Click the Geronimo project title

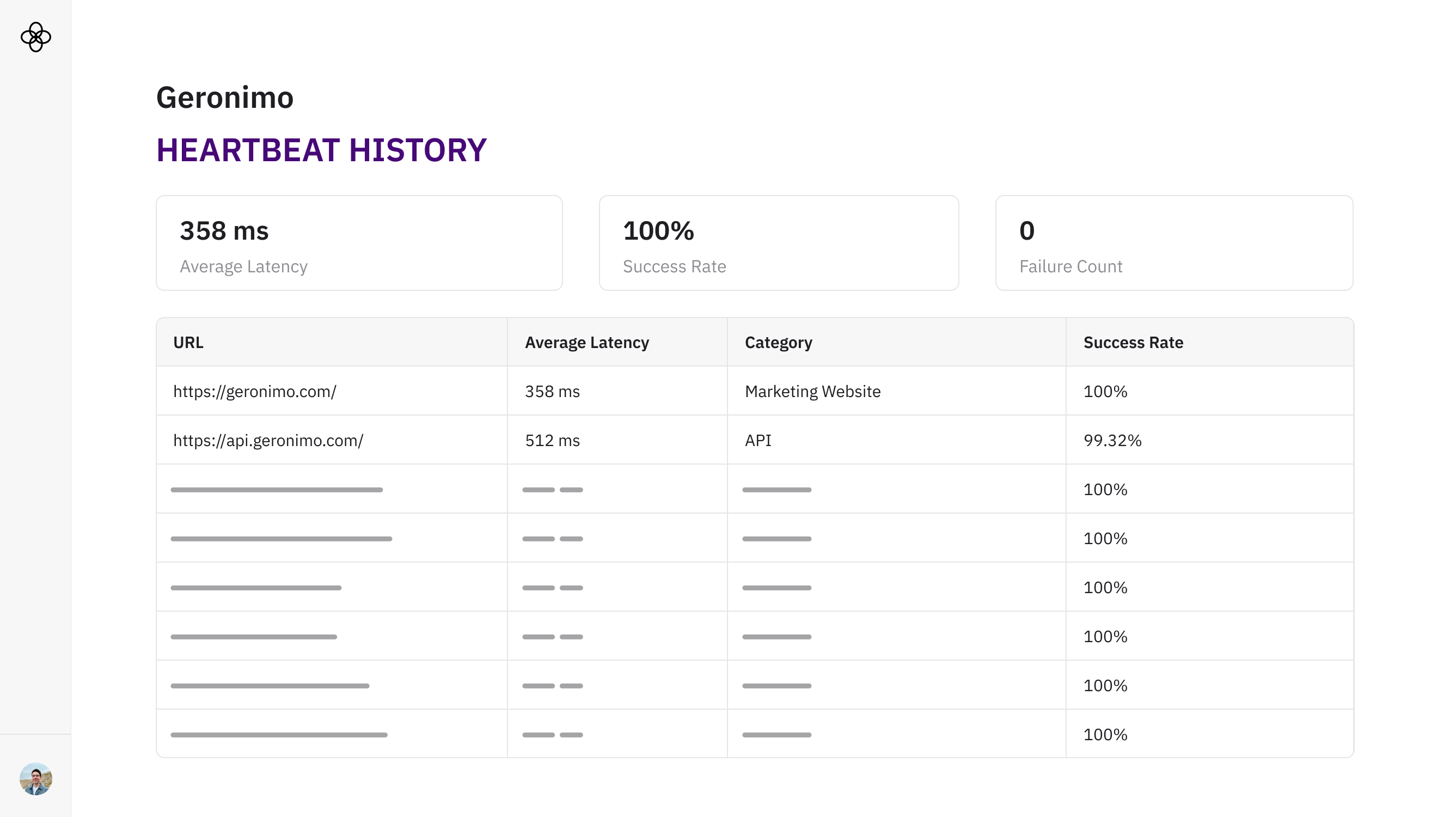point(224,98)
